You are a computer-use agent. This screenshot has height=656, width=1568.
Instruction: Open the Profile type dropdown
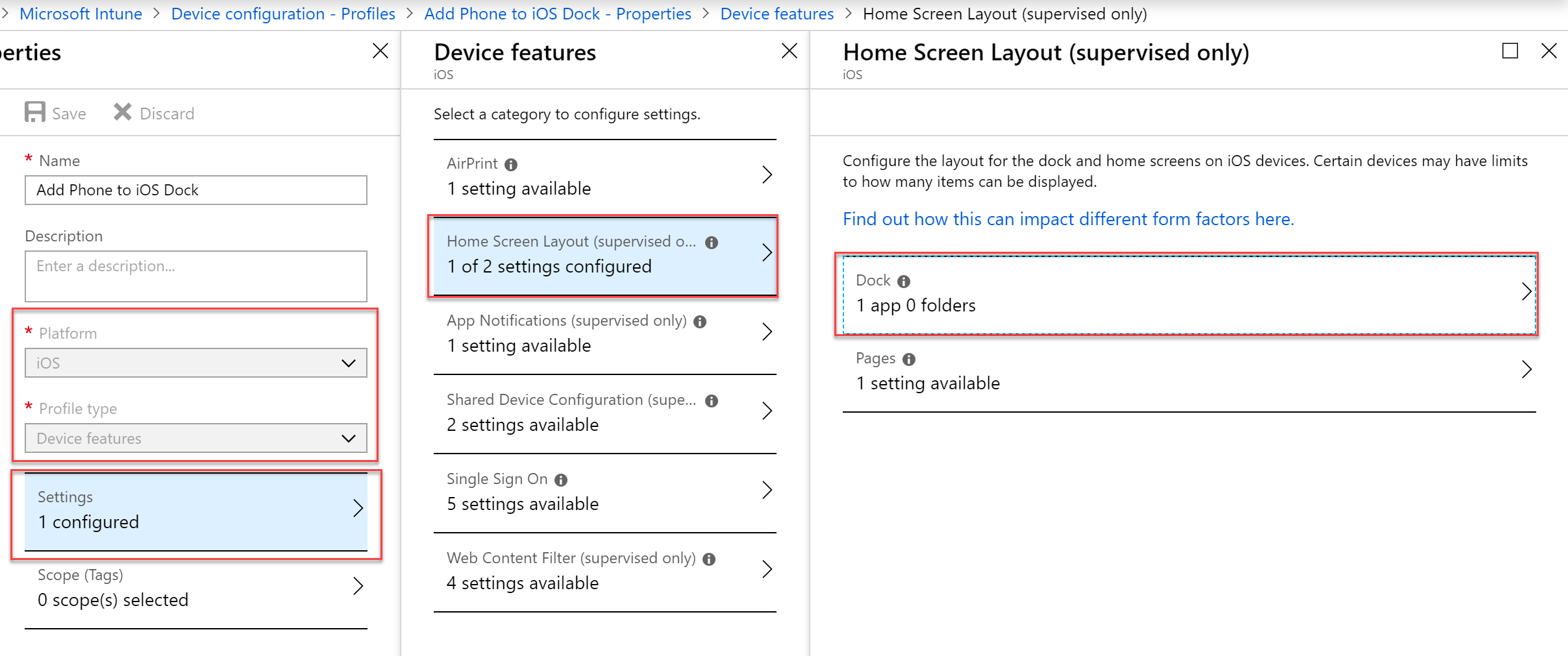coord(196,438)
